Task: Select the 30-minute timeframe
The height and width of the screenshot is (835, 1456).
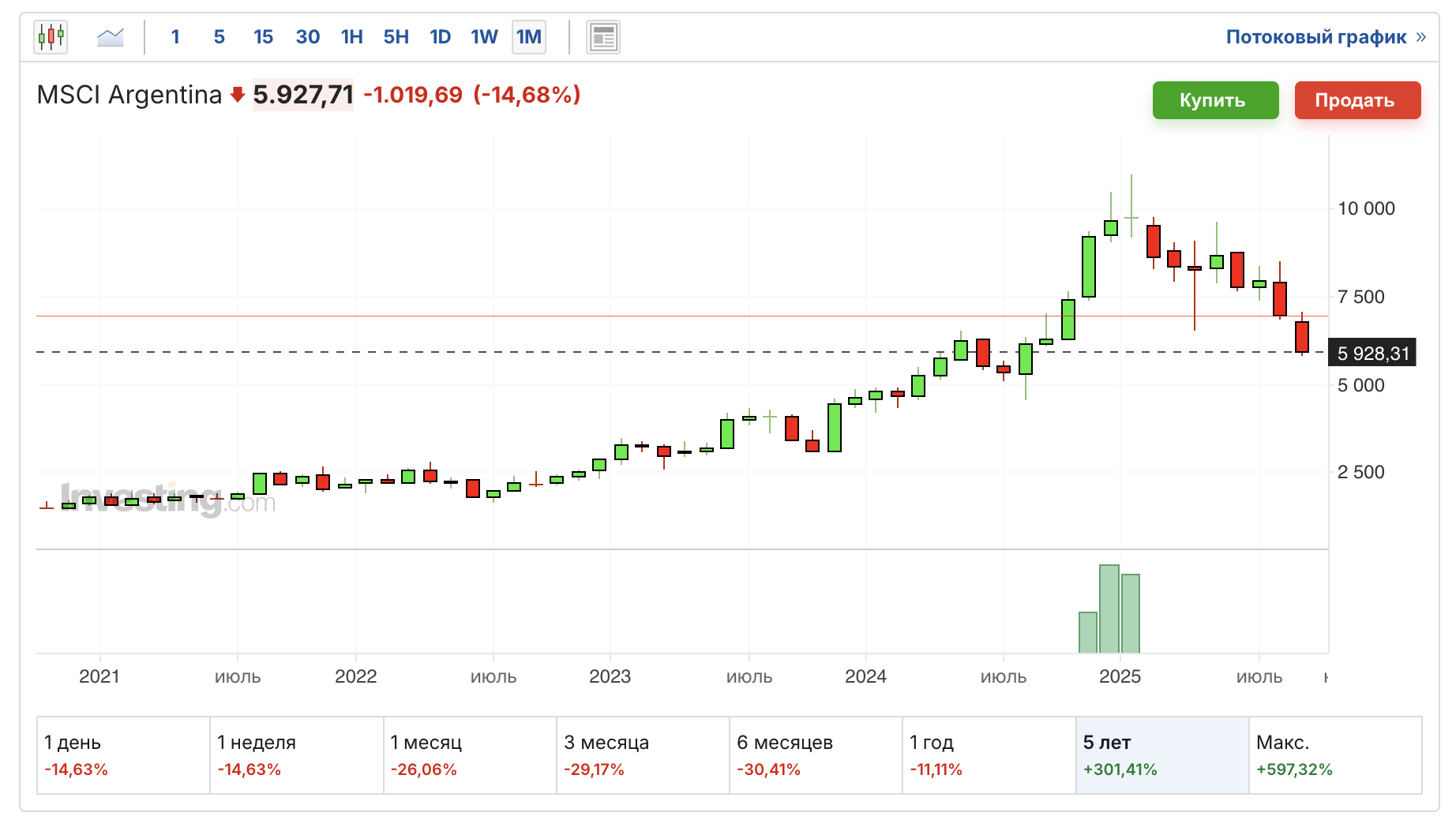Action: click(307, 36)
